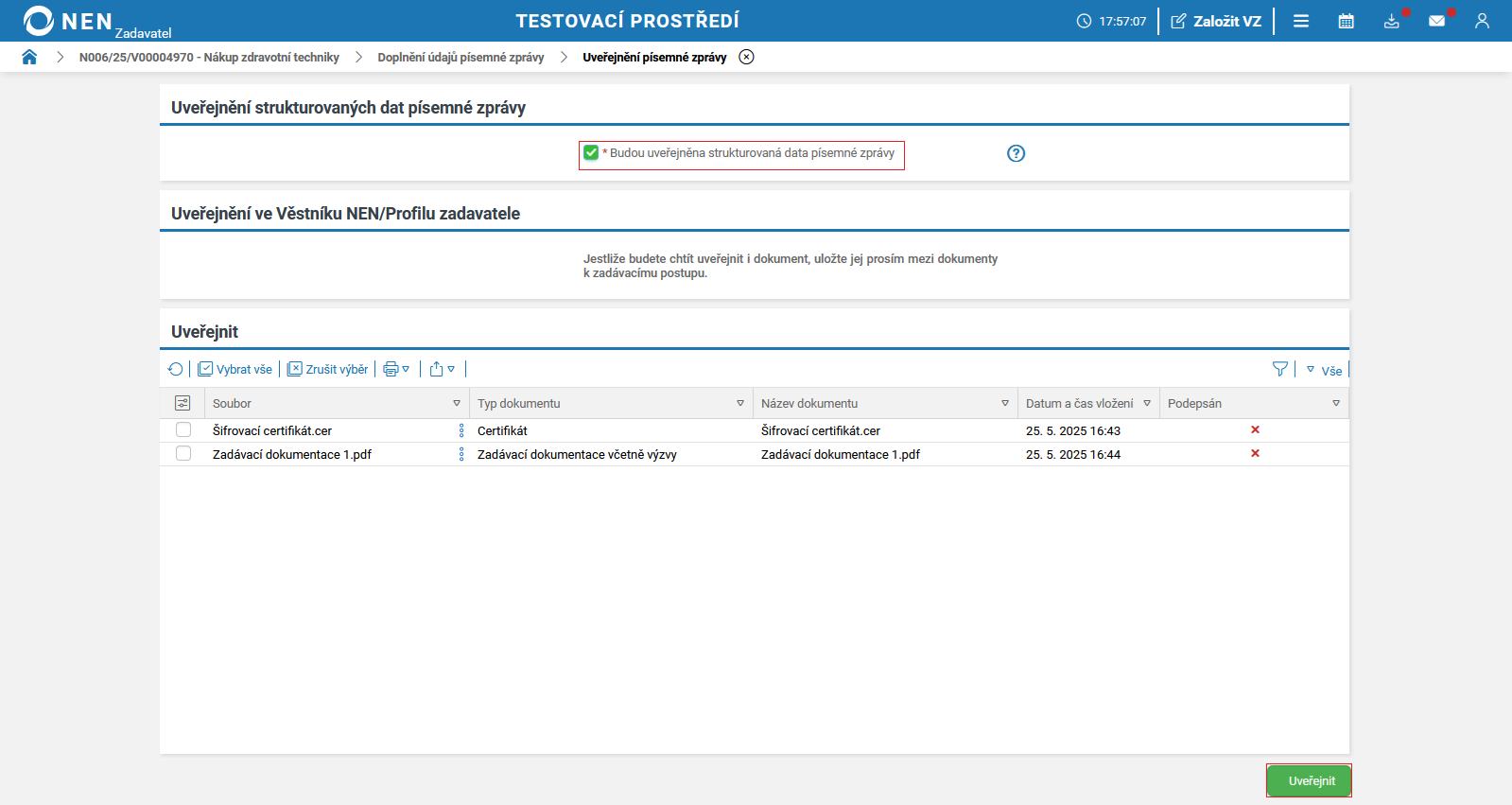The height and width of the screenshot is (805, 1512).
Task: Close the breadcrumb with the circled X
Action: [746, 57]
